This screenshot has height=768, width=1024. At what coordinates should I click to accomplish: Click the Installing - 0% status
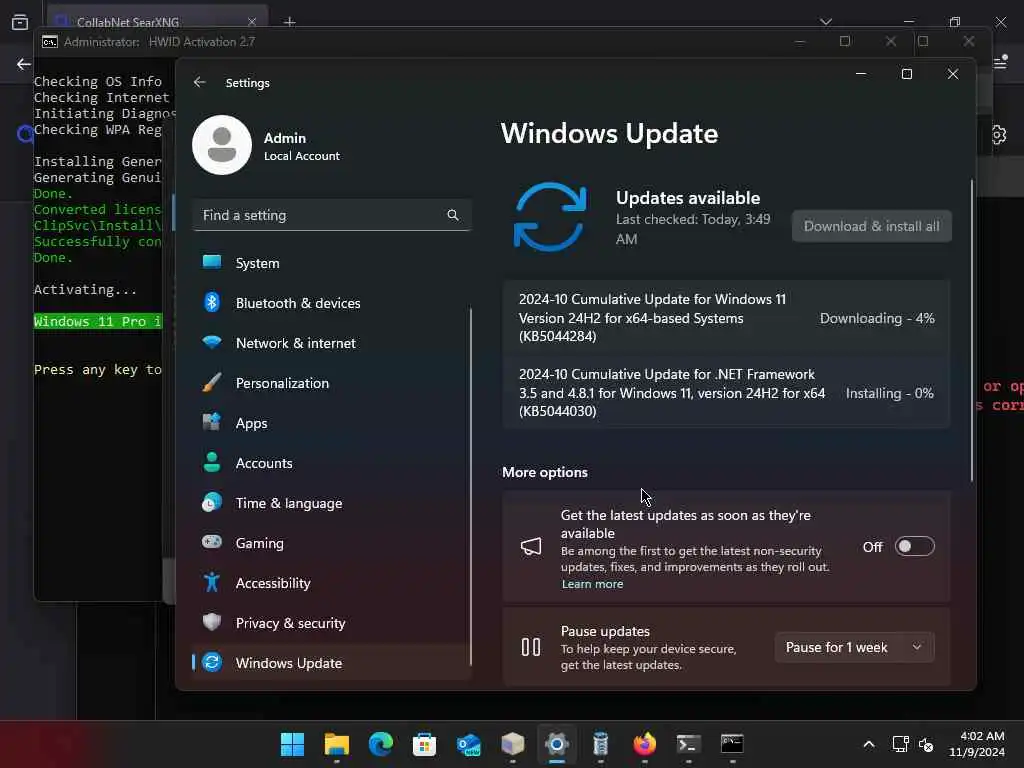click(x=889, y=393)
